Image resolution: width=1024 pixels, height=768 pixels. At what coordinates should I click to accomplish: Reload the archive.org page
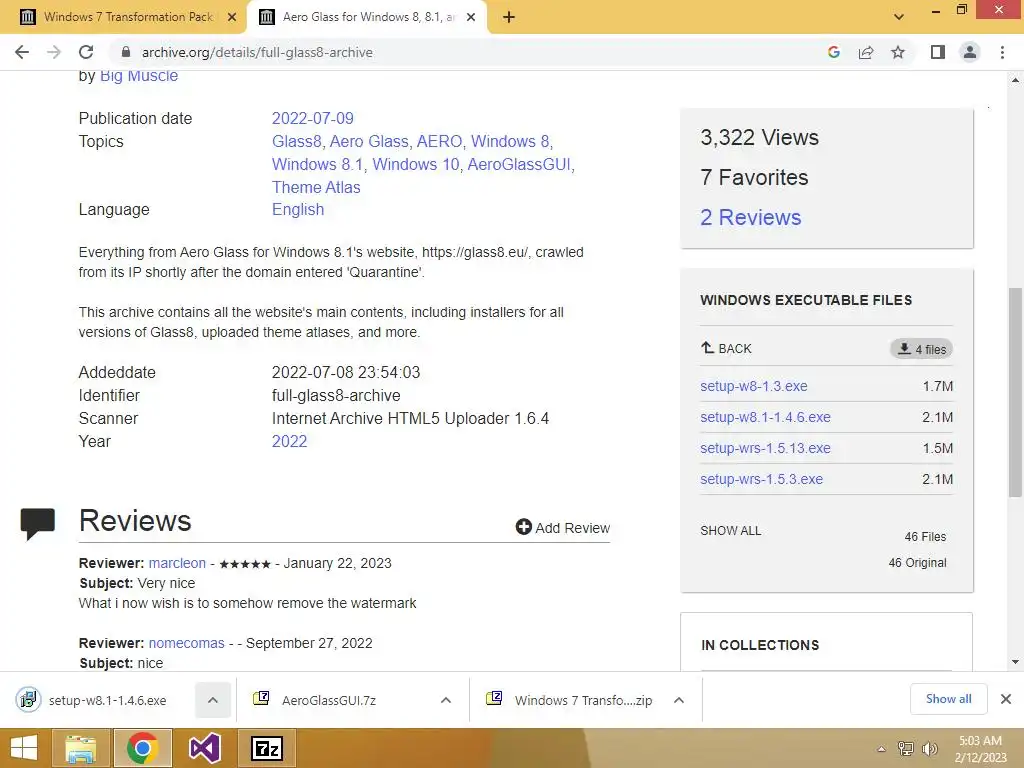(86, 52)
